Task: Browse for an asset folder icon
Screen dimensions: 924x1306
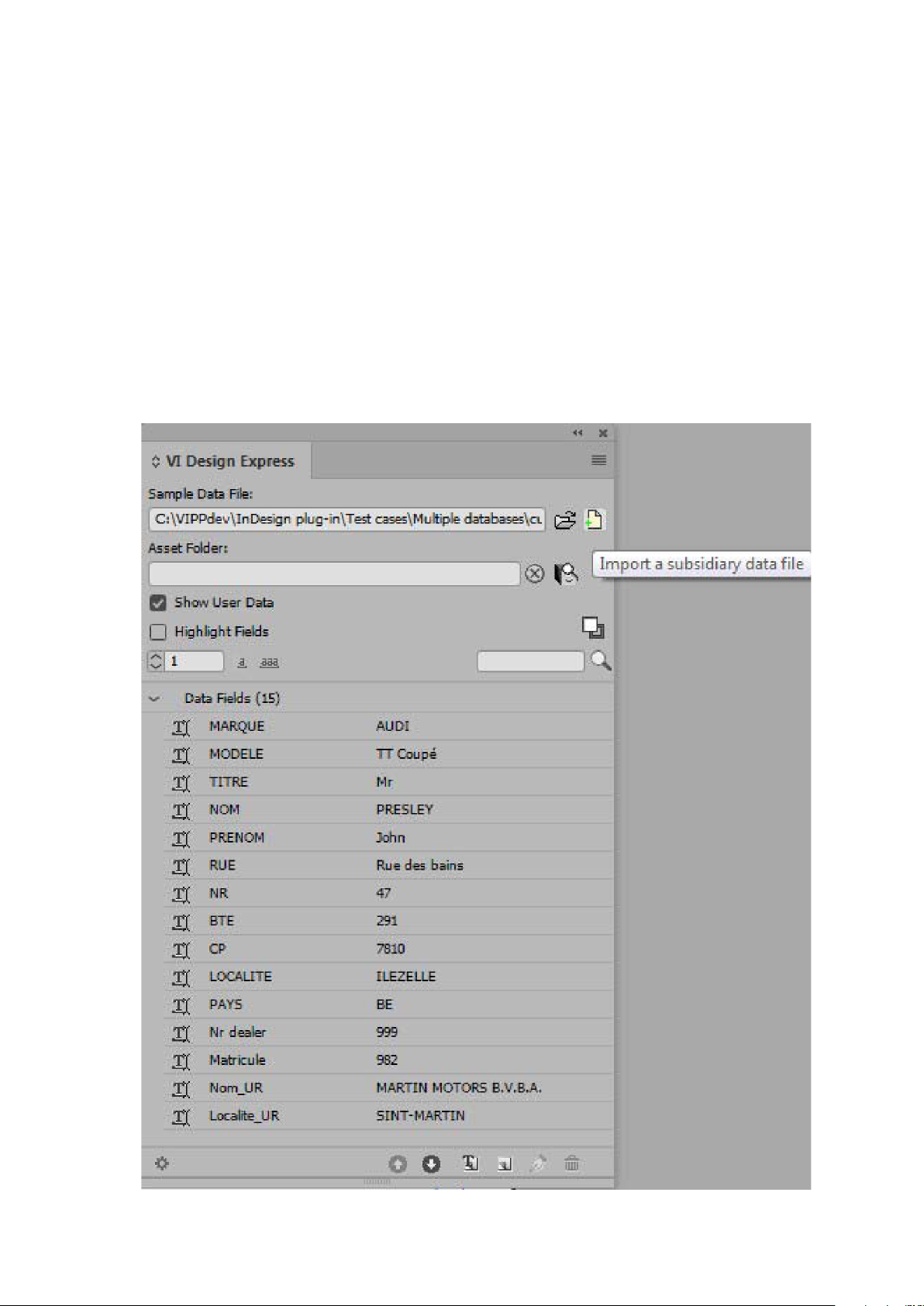Action: coord(566,574)
